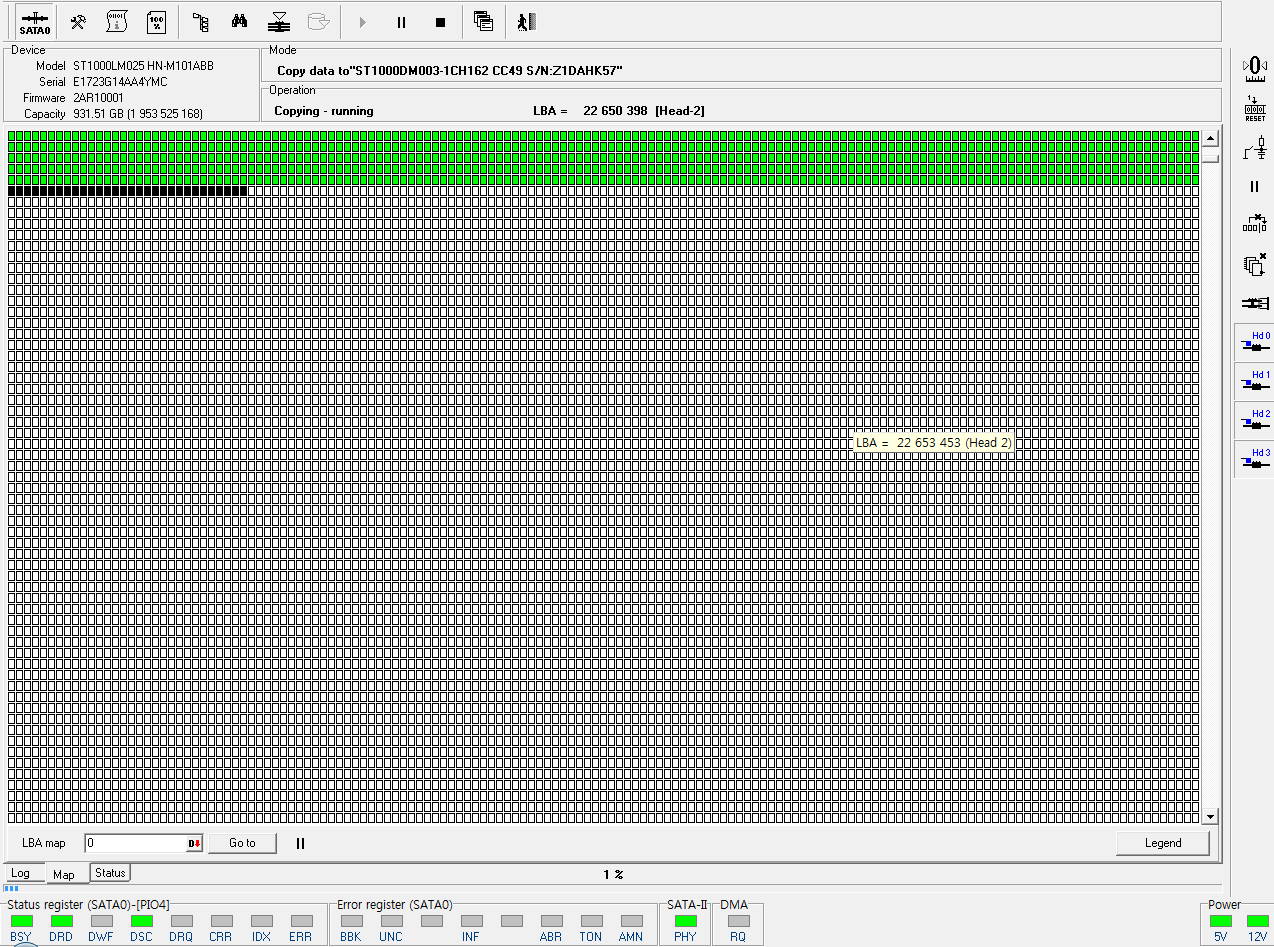Click the grayed disk export icon
This screenshot has width=1274, height=947.
(319, 21)
